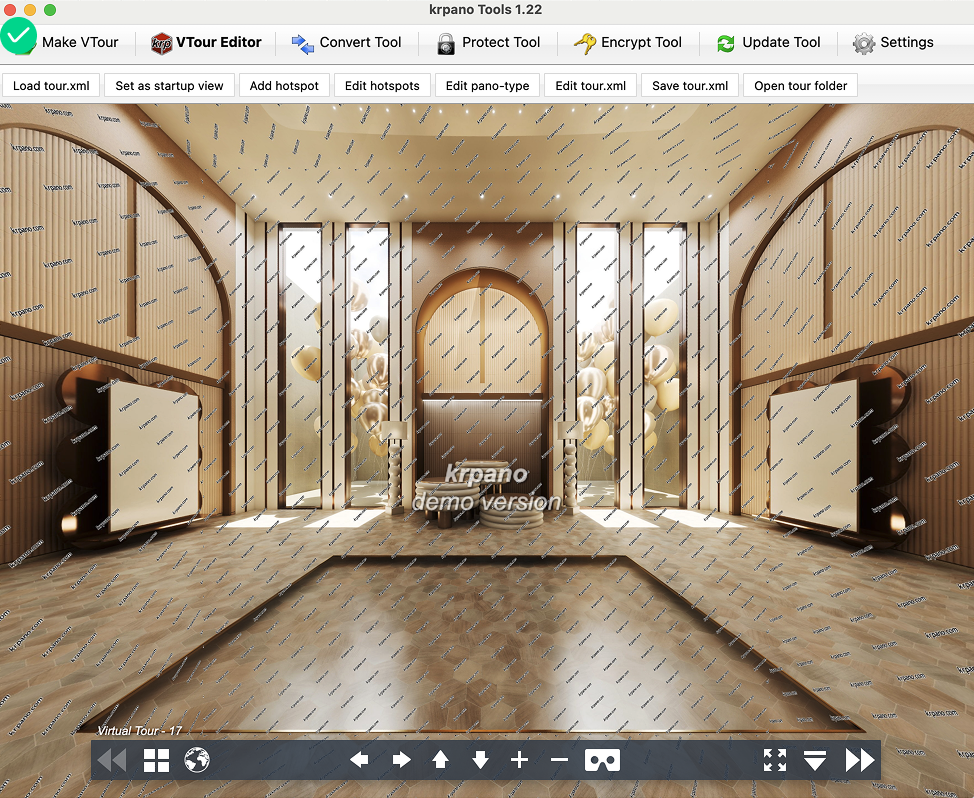Click the Save tour.xml button
The image size is (974, 798).
click(x=690, y=86)
